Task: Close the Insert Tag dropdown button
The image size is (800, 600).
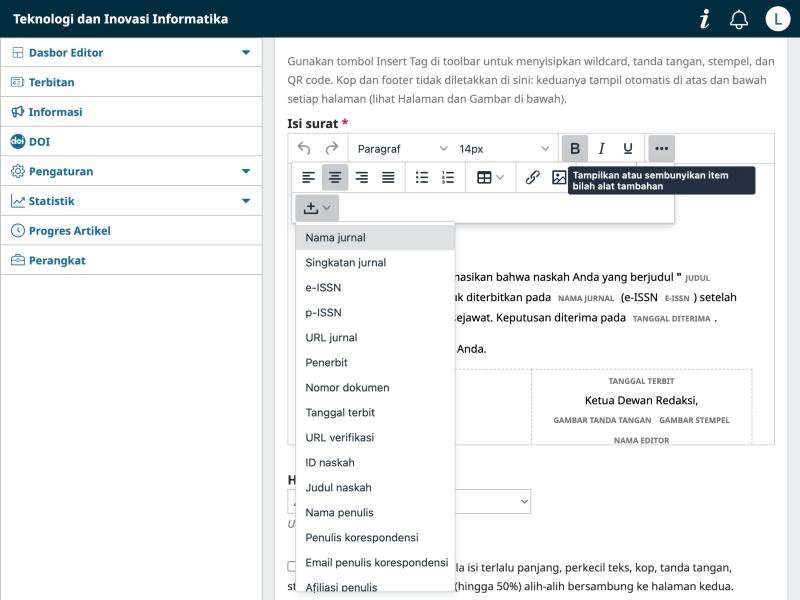Action: coord(317,208)
